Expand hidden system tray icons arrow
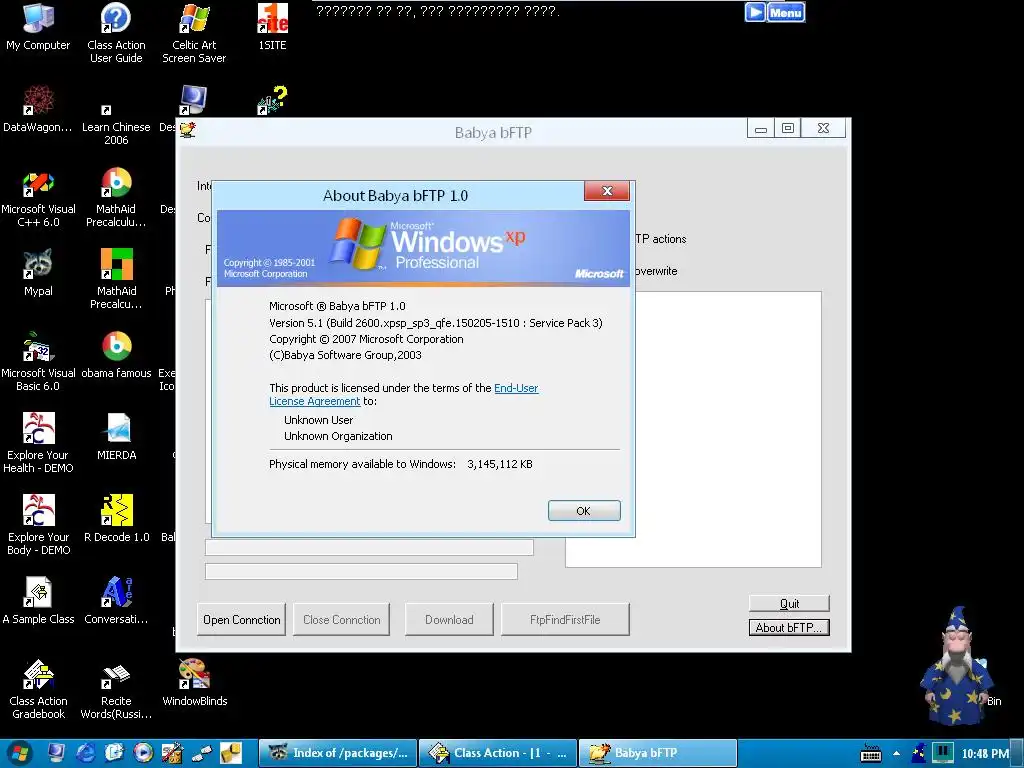 coord(897,754)
